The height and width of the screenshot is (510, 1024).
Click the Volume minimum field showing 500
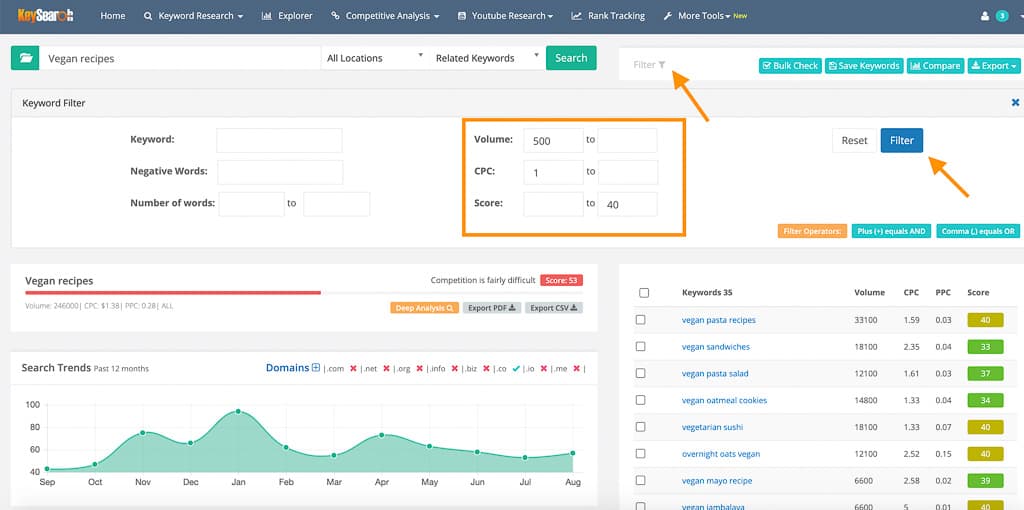pyautogui.click(x=553, y=140)
